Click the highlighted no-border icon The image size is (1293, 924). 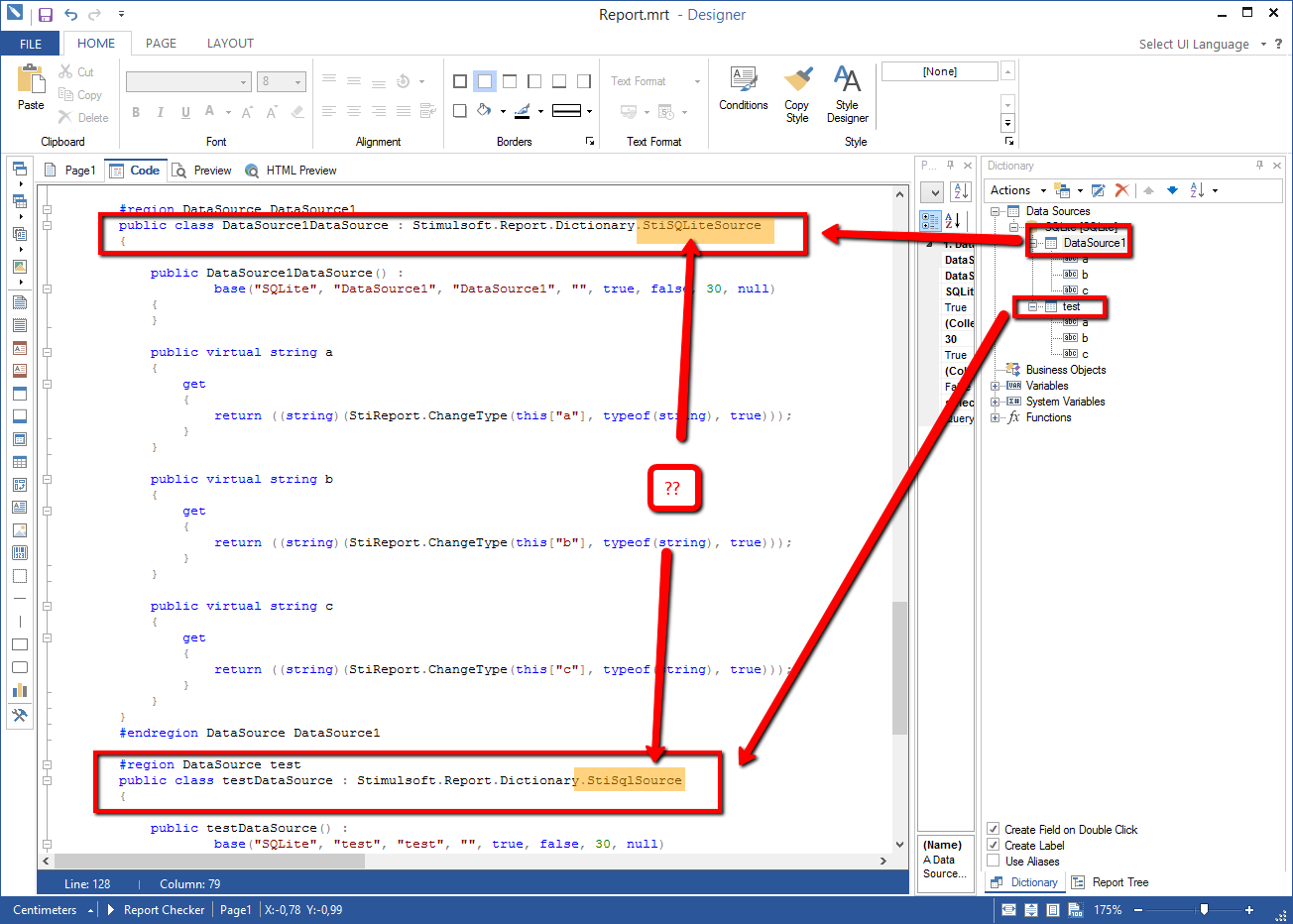tap(485, 81)
